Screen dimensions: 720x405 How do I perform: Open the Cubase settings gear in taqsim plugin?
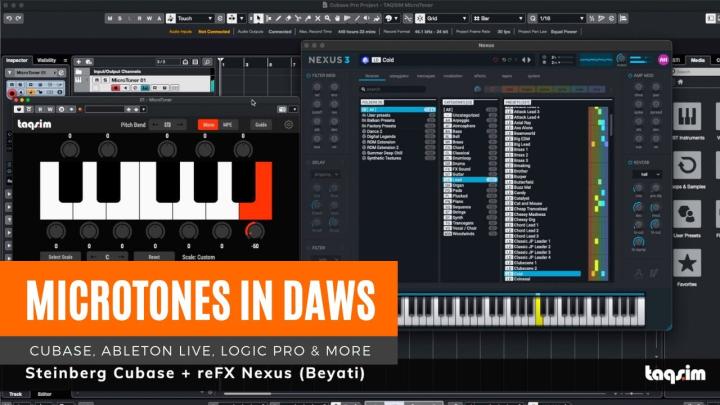288,124
